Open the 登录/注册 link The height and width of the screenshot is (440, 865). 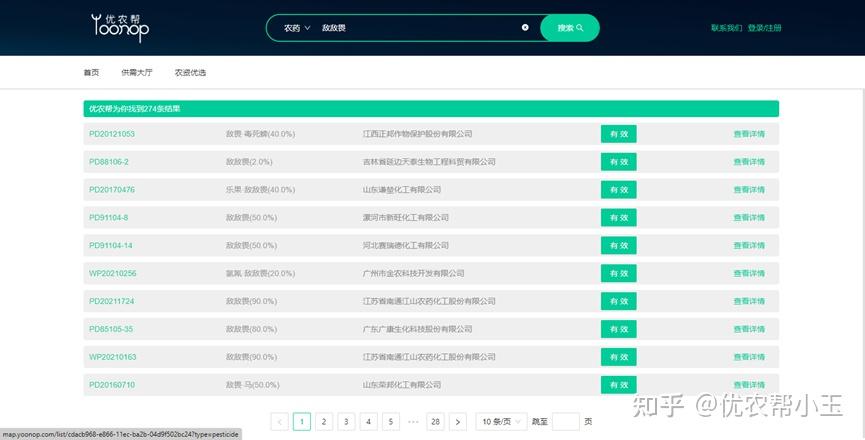click(765, 28)
